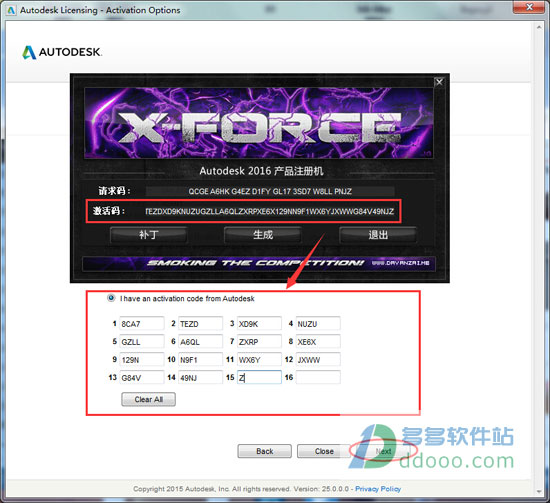Close the X-Force keygen panel with its X
The width and height of the screenshot is (550, 503).
click(439, 82)
